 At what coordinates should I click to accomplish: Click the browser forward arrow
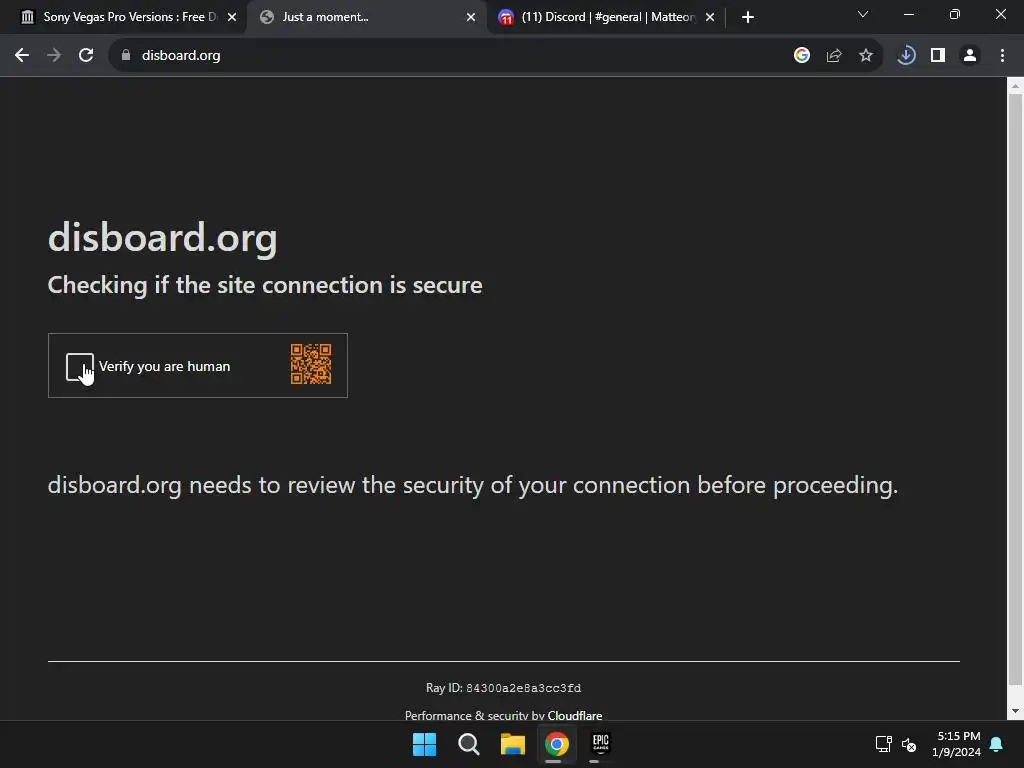tap(54, 56)
